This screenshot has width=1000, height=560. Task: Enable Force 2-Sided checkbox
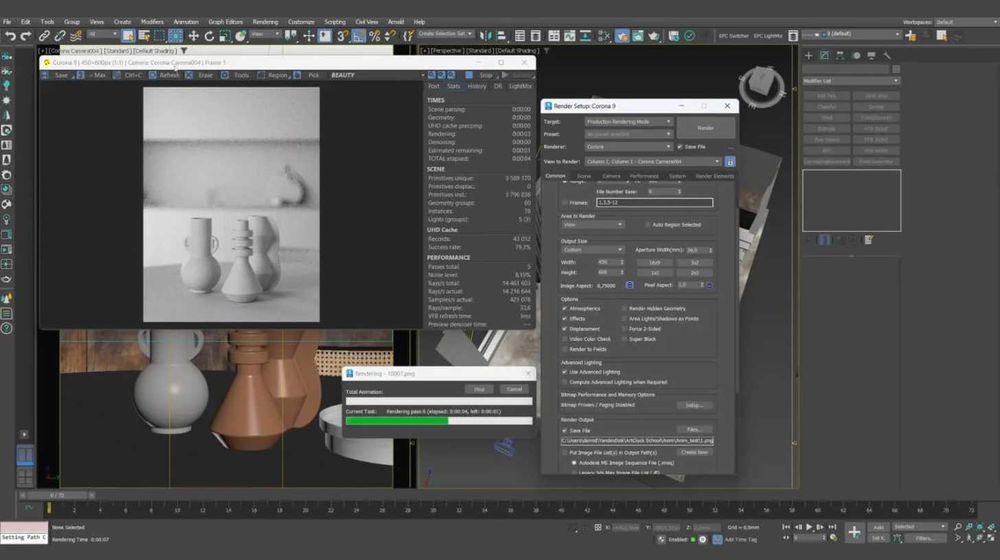tap(624, 329)
